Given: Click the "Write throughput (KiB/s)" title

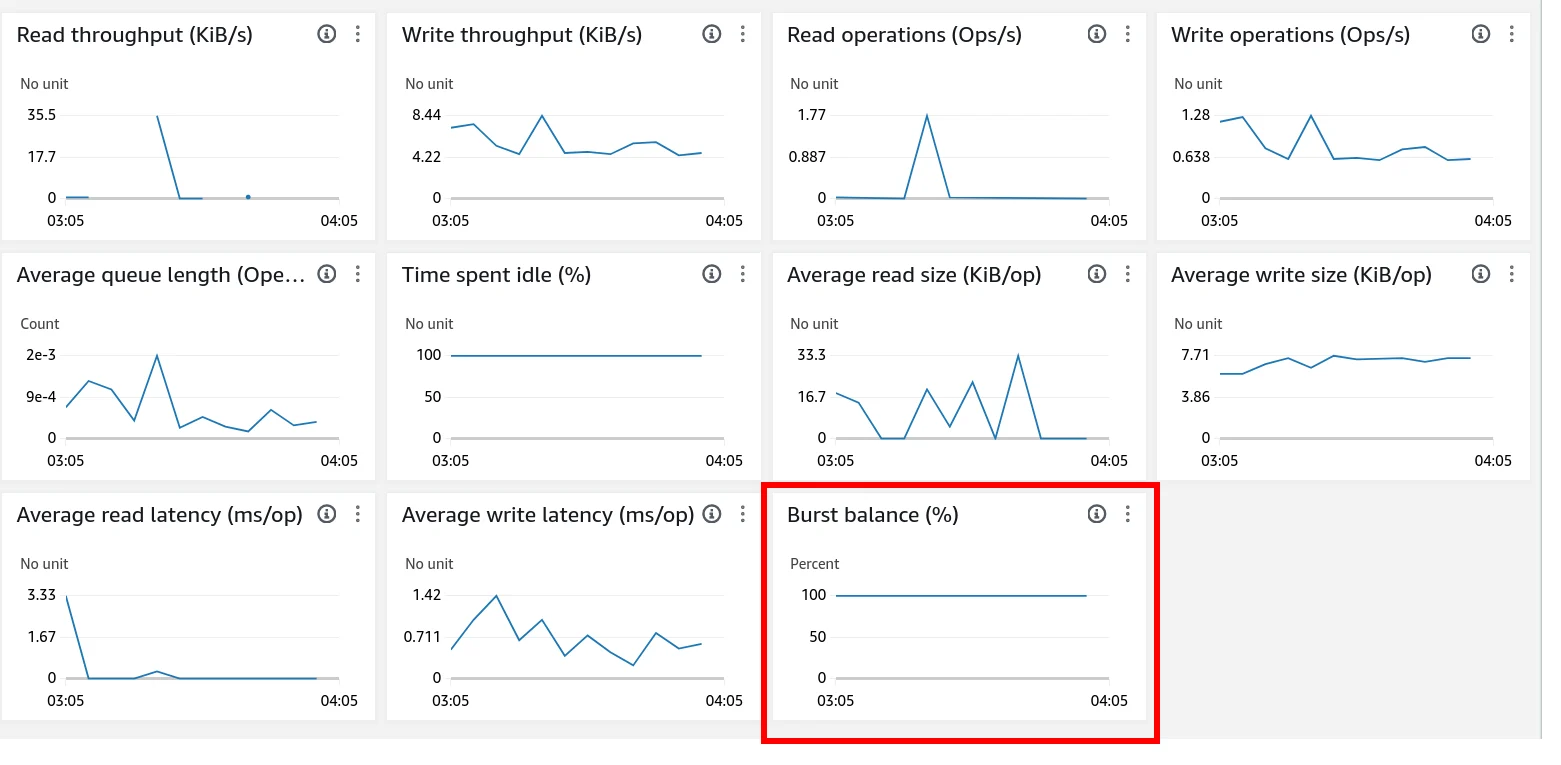Looking at the screenshot, I should (522, 35).
